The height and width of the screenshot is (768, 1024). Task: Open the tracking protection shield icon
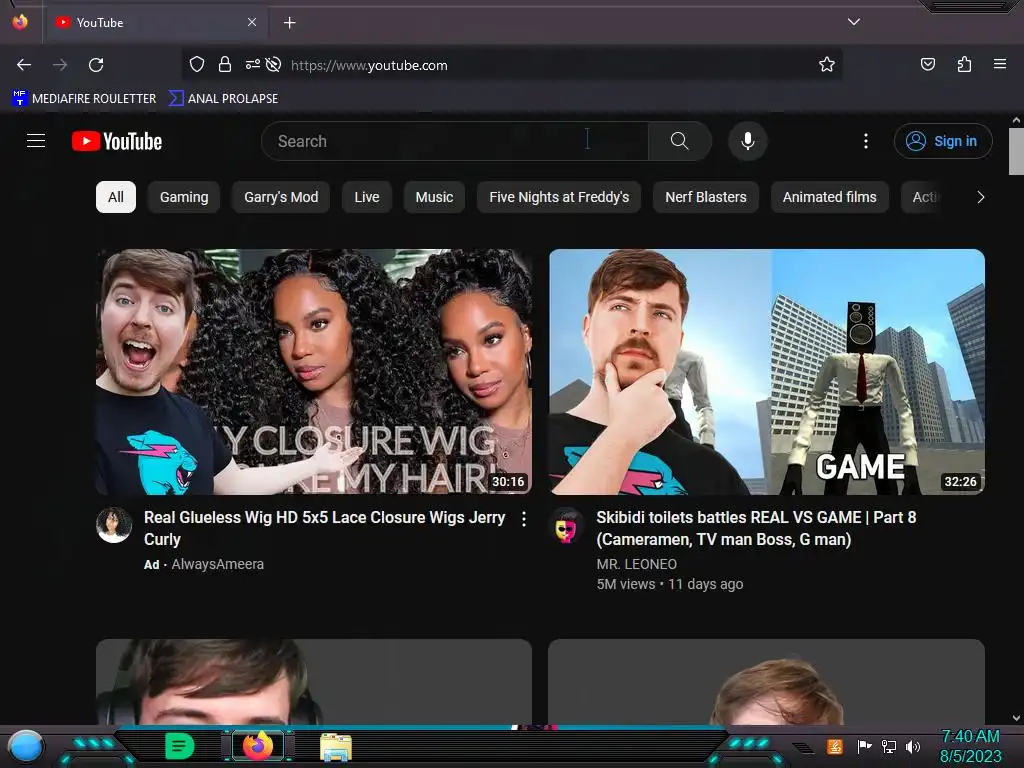pos(197,64)
